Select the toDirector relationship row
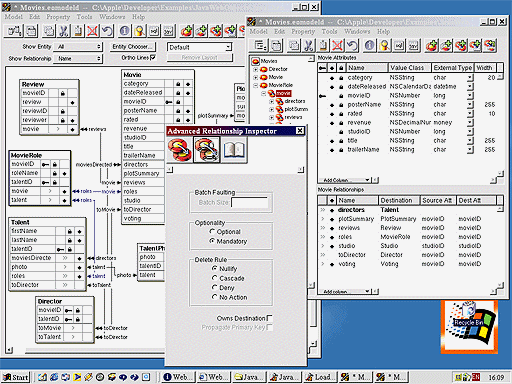 pyautogui.click(x=408, y=255)
